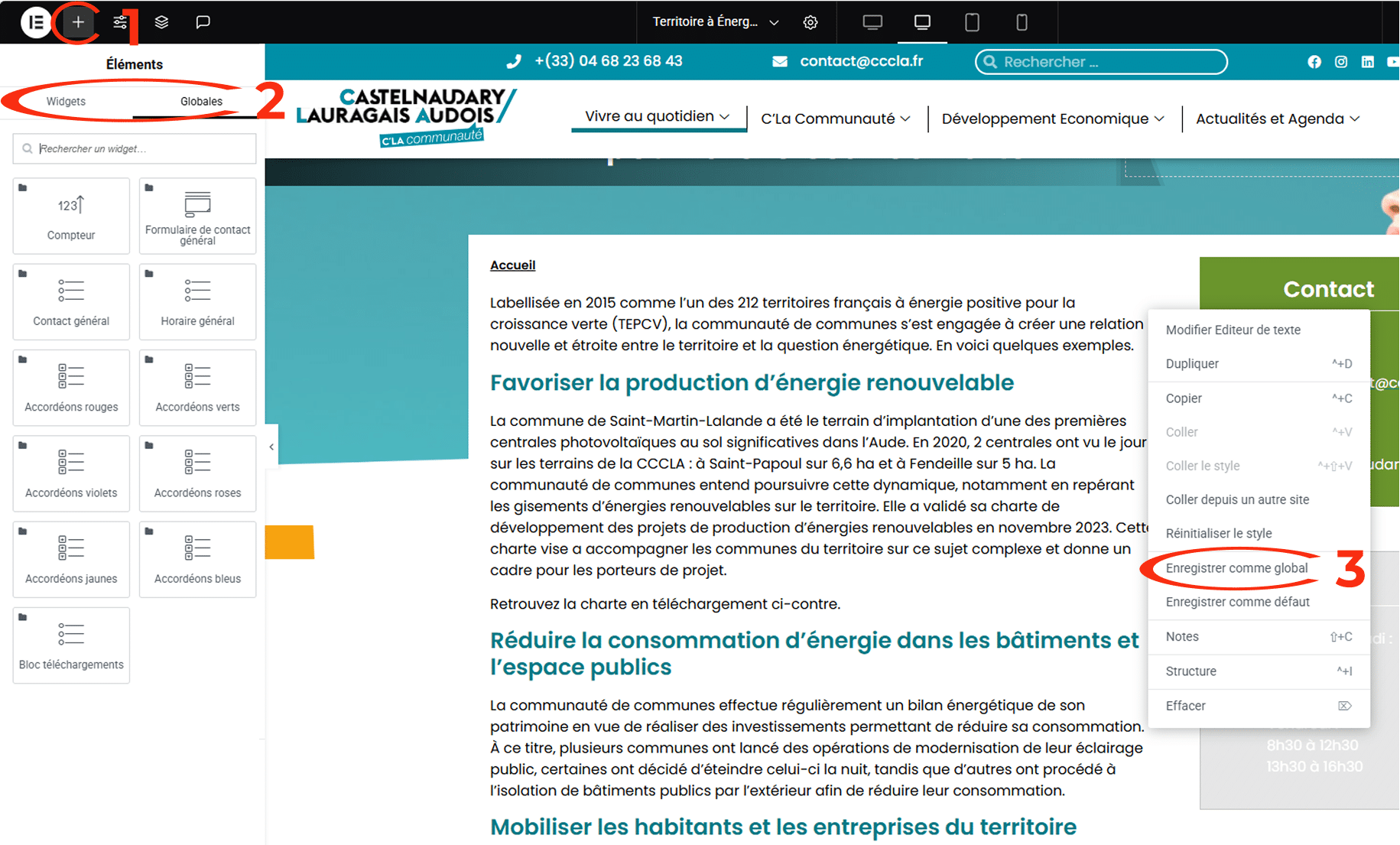The height and width of the screenshot is (845, 1400).
Task: Open the Elementor logo menu
Action: point(35,22)
